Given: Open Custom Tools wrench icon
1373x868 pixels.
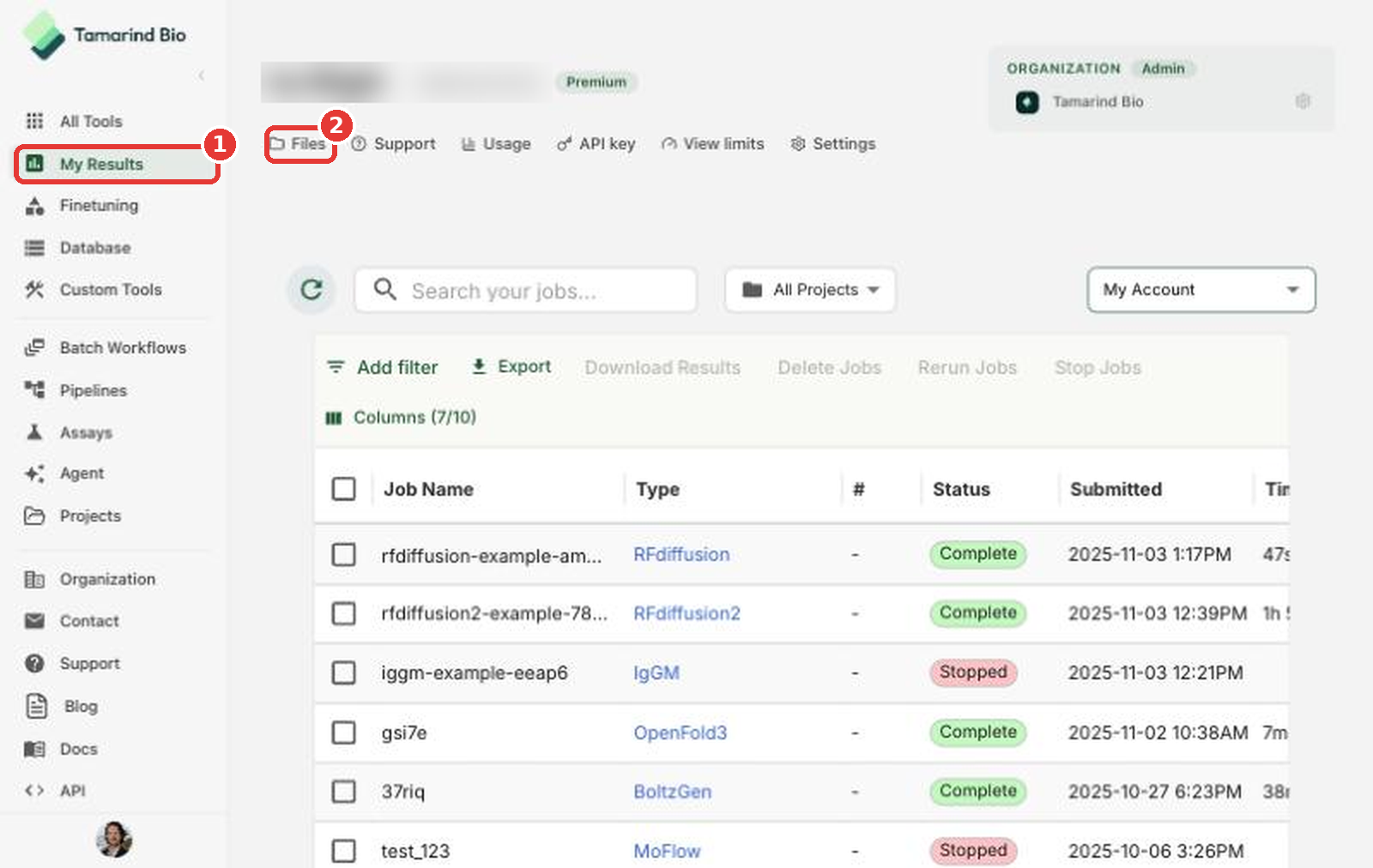Looking at the screenshot, I should 34,290.
